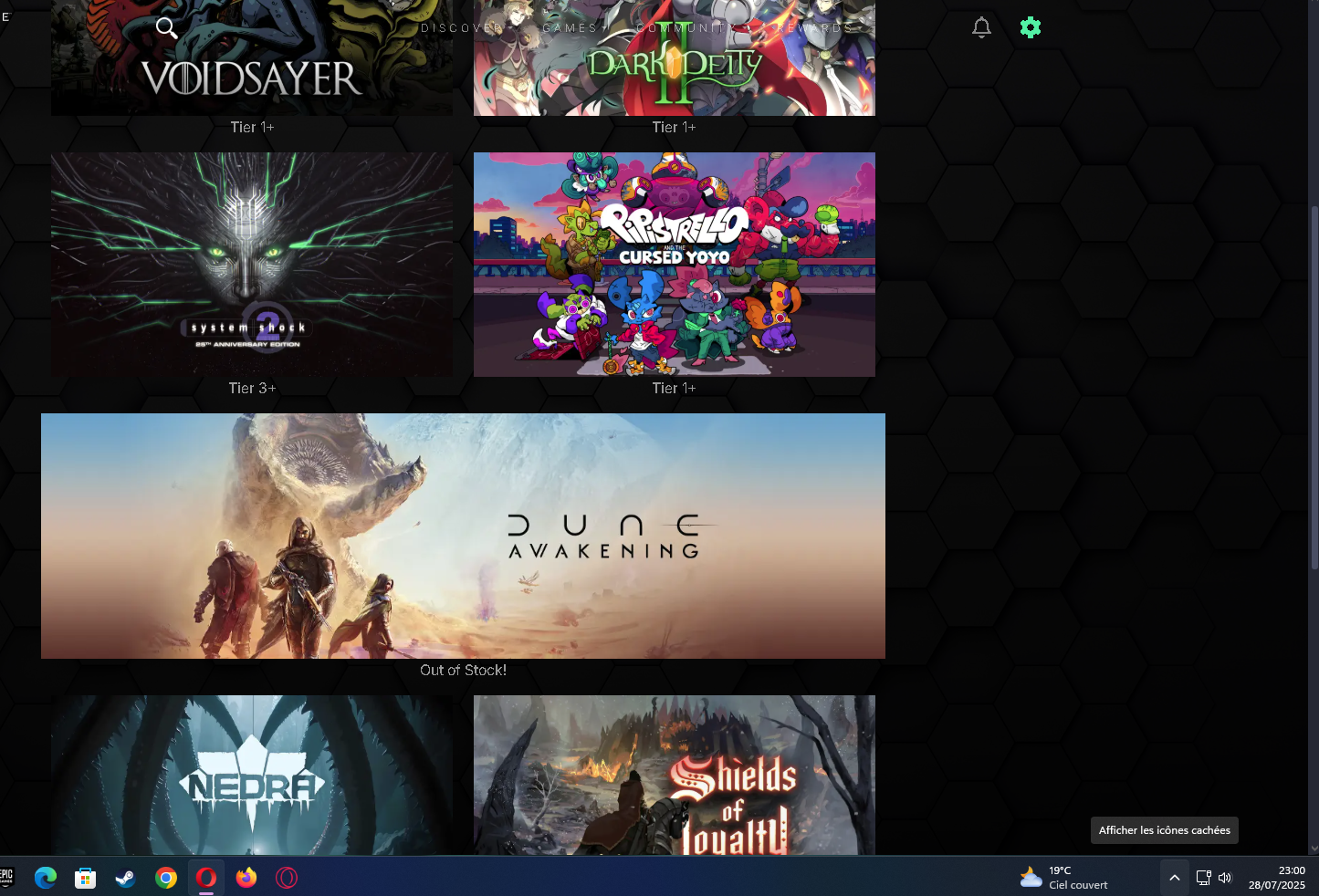The height and width of the screenshot is (896, 1319).
Task: Launch Microsoft Edge from the taskbar
Action: tap(46, 878)
